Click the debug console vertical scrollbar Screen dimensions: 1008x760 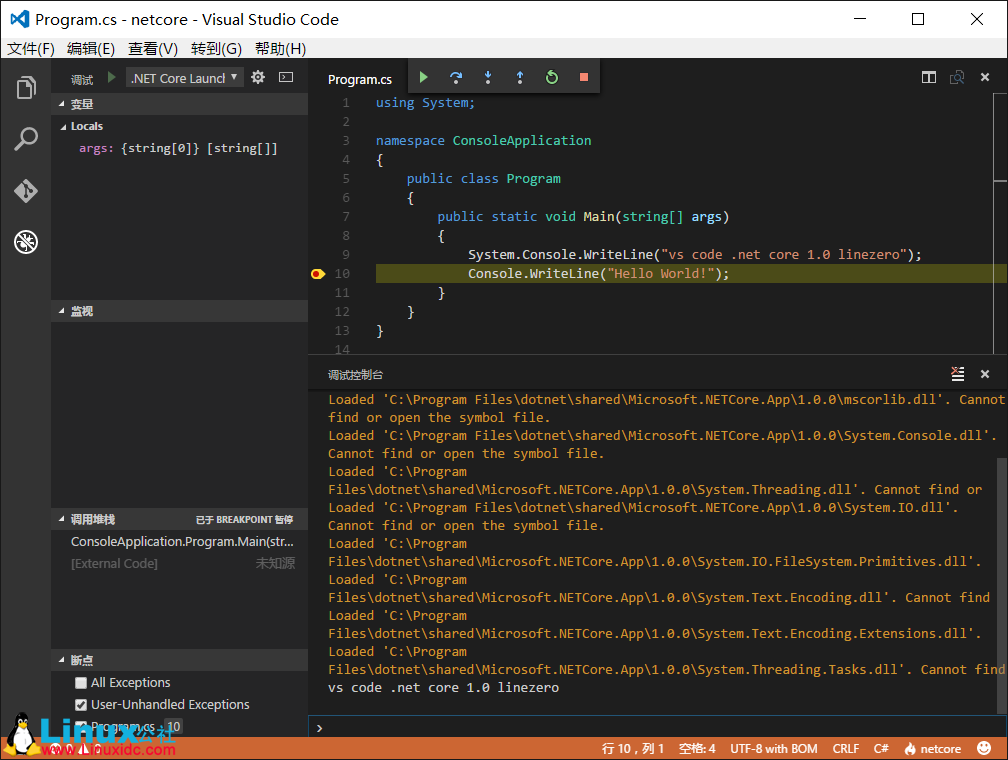click(x=1002, y=585)
